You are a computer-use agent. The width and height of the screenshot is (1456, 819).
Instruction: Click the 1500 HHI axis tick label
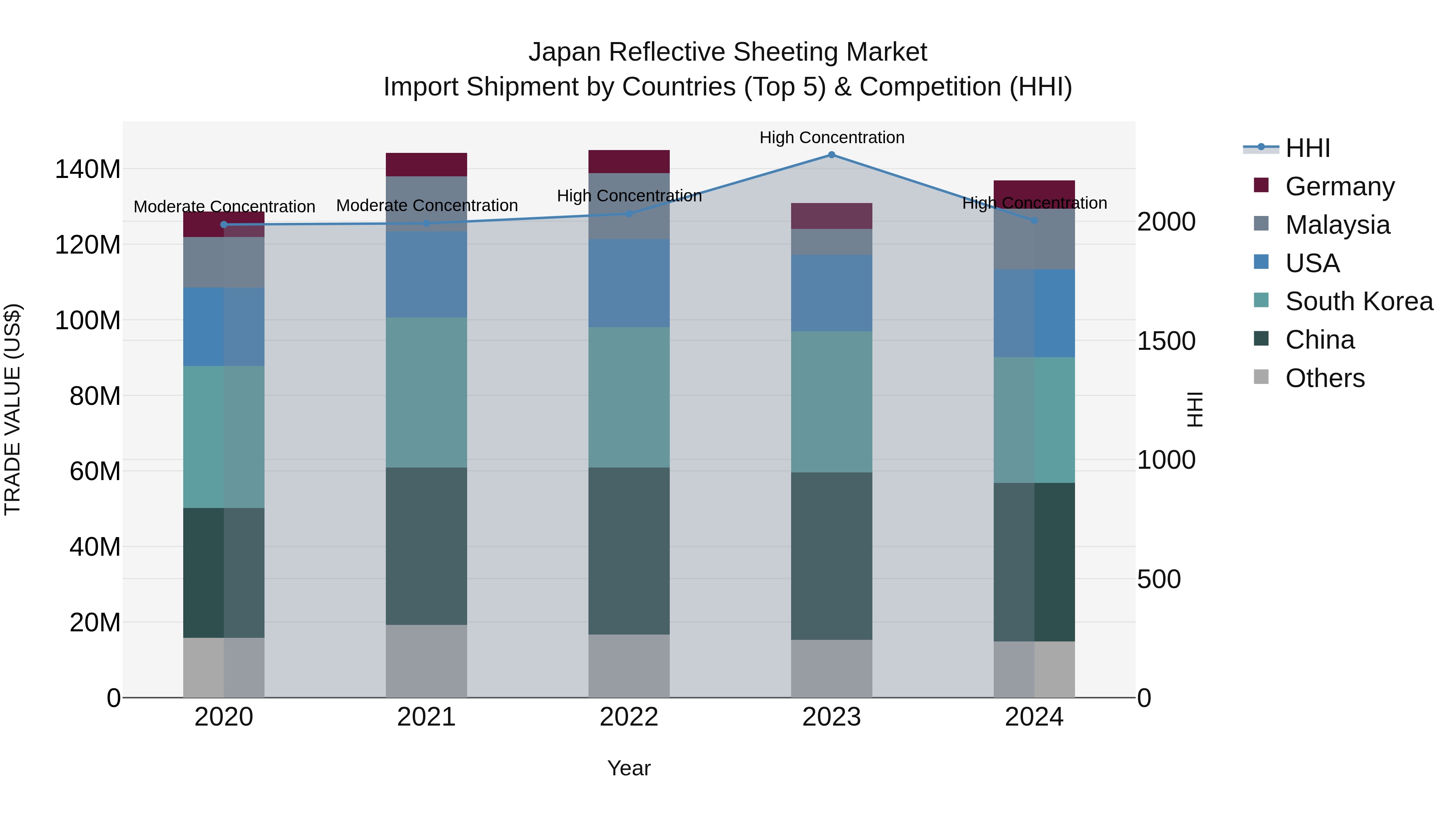coord(1166,341)
